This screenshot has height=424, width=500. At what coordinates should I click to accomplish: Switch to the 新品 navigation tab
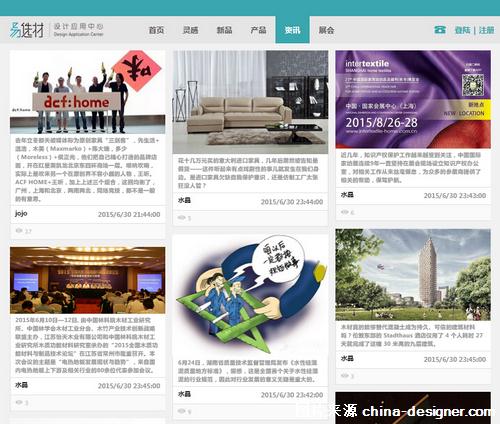225,30
